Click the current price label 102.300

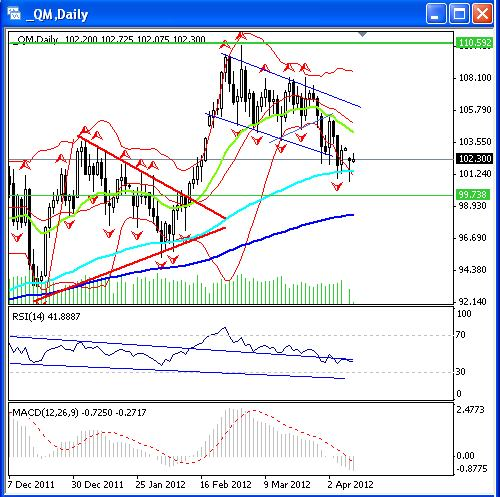475,158
